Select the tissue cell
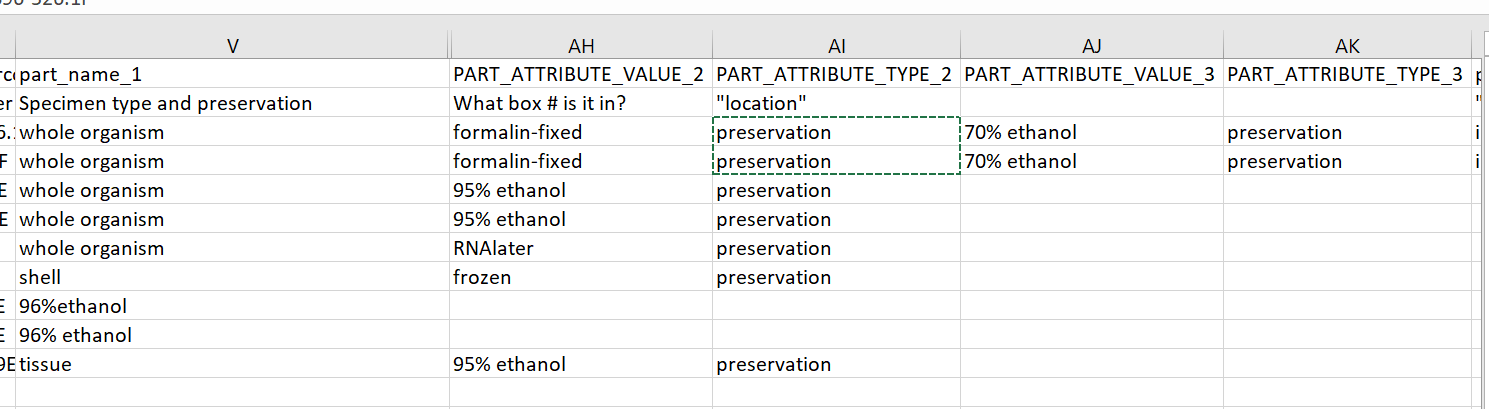Screen dimensions: 1489x409 point(233,364)
